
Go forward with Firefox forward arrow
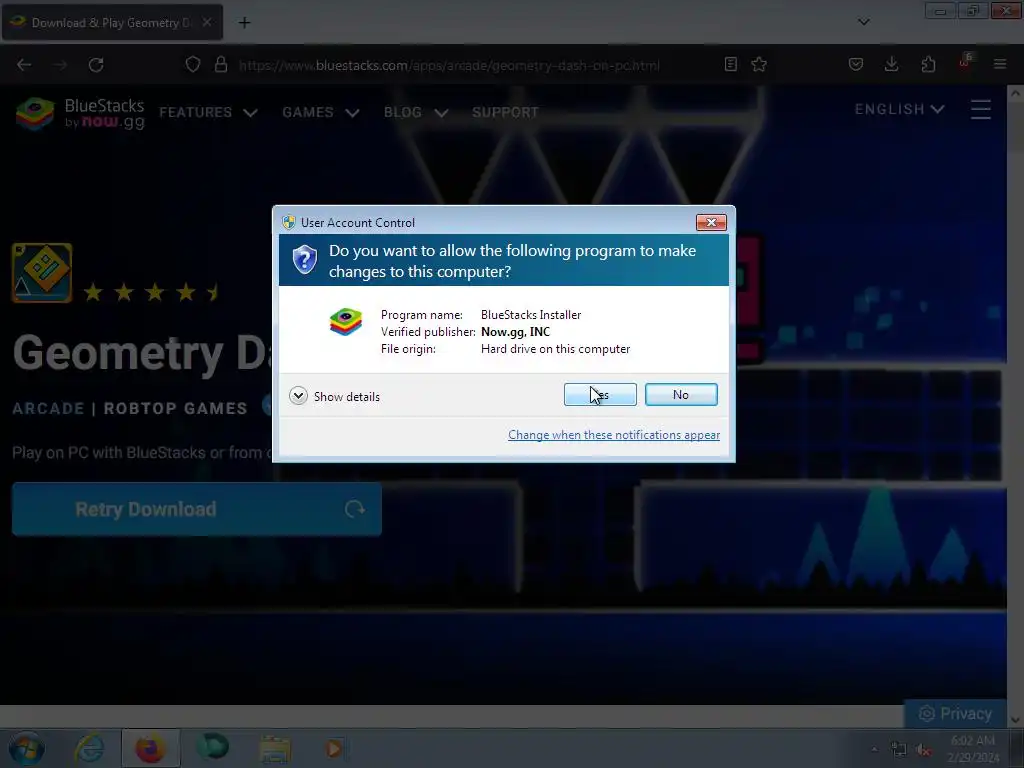(x=60, y=65)
